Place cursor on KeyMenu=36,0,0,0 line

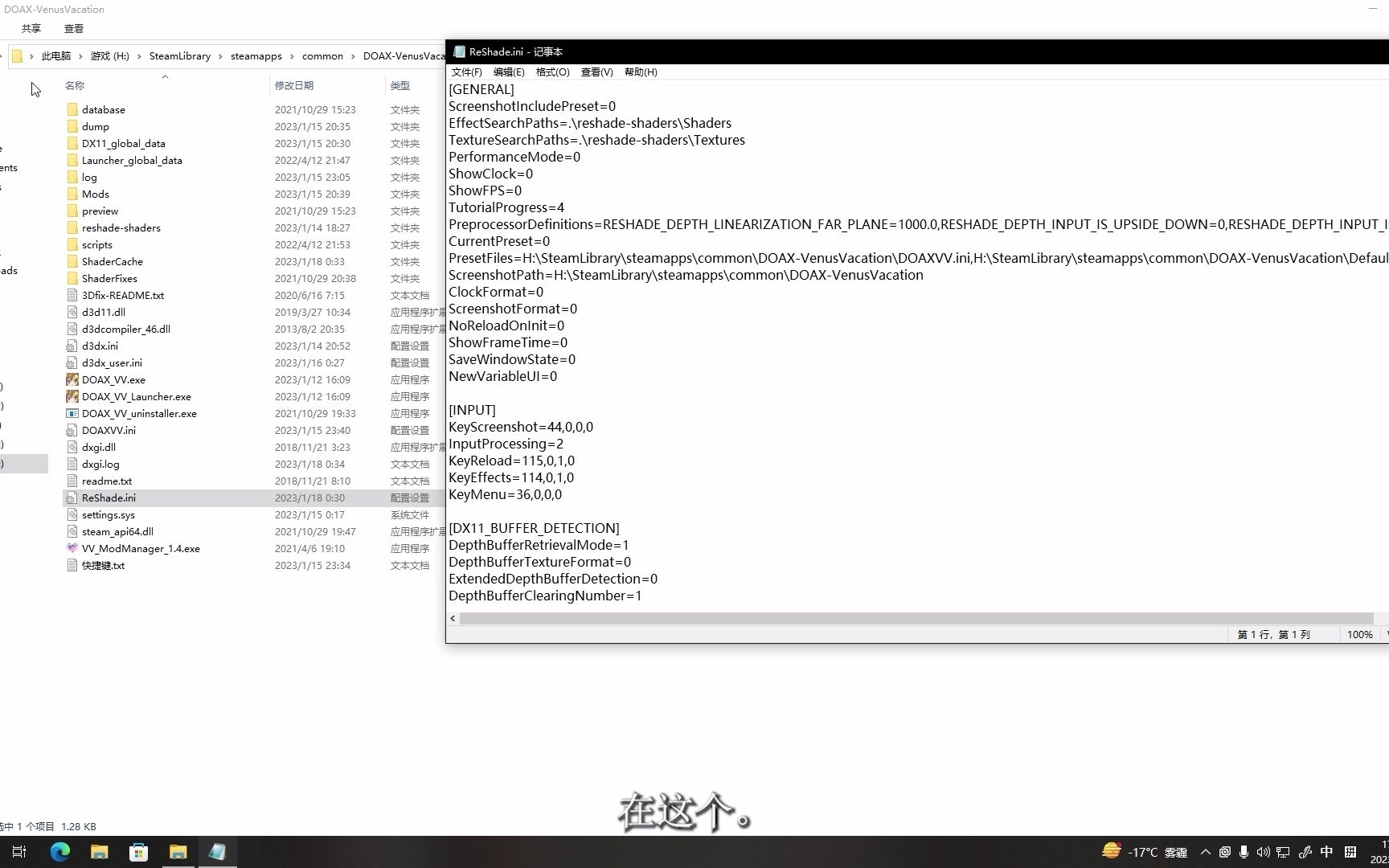click(x=506, y=494)
